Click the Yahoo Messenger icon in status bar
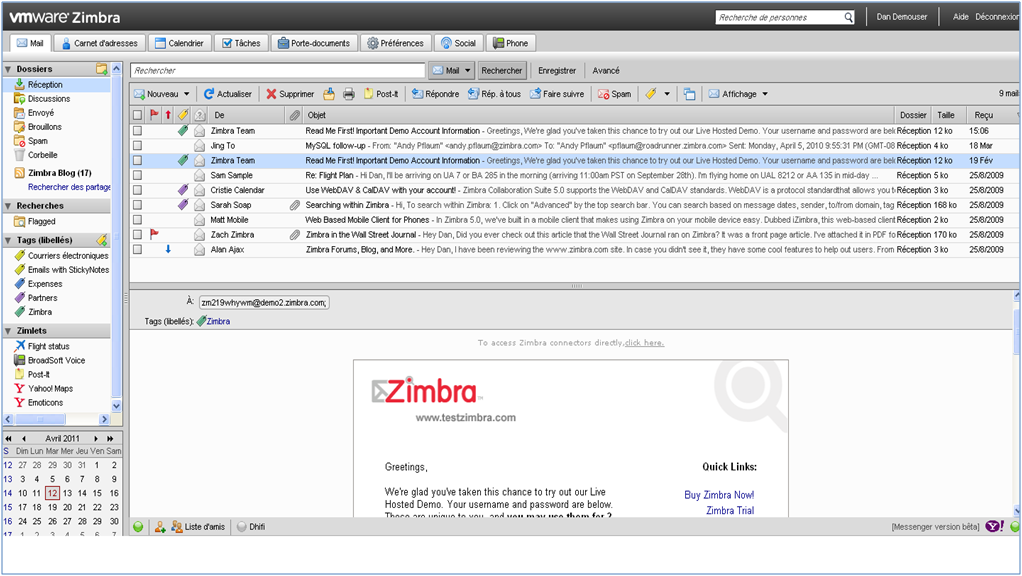The image size is (1022, 576). 995,526
